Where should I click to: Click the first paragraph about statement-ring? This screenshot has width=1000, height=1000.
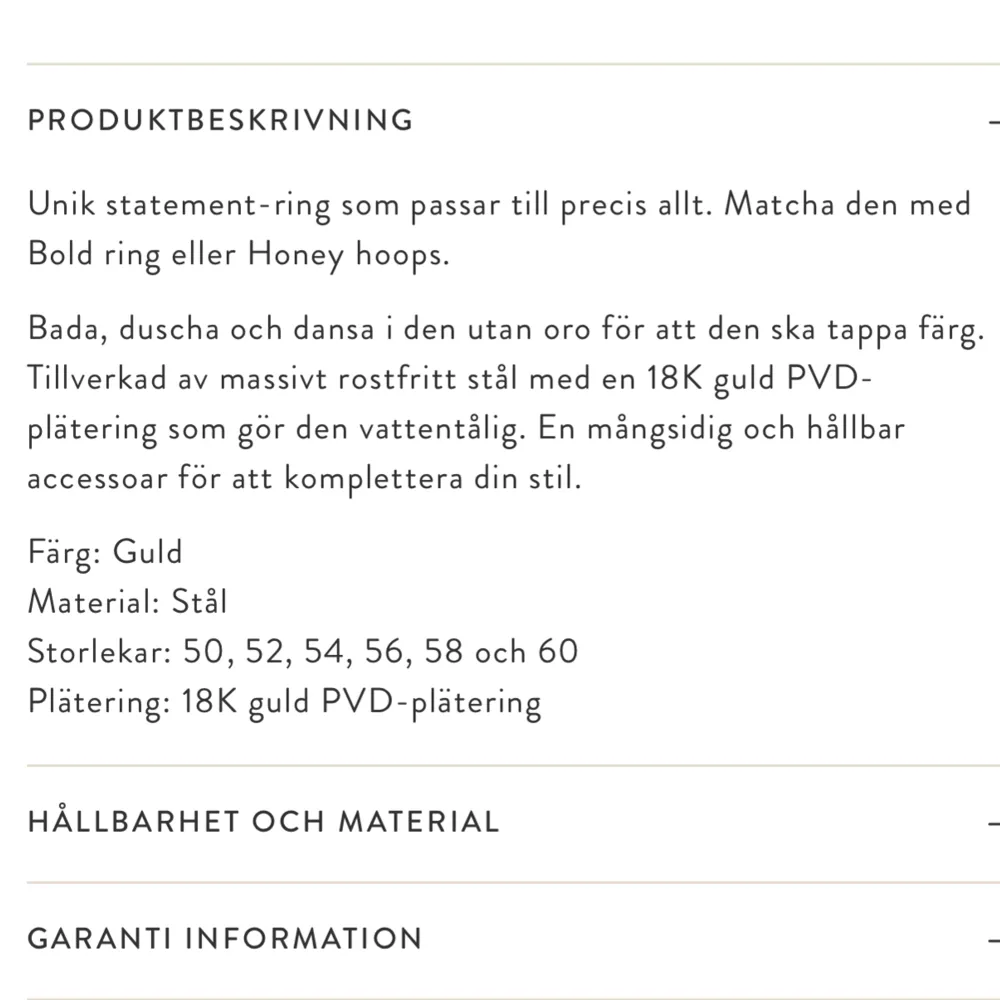click(x=500, y=228)
